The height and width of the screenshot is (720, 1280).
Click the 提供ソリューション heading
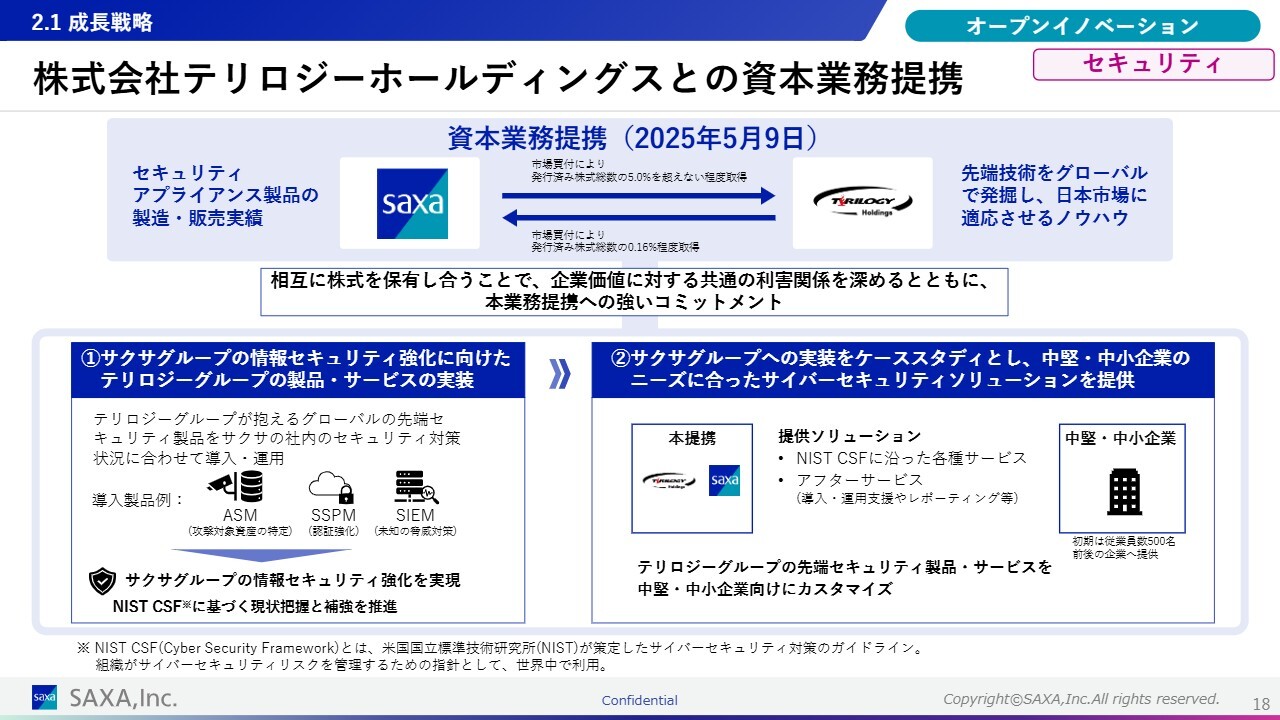tap(850, 436)
